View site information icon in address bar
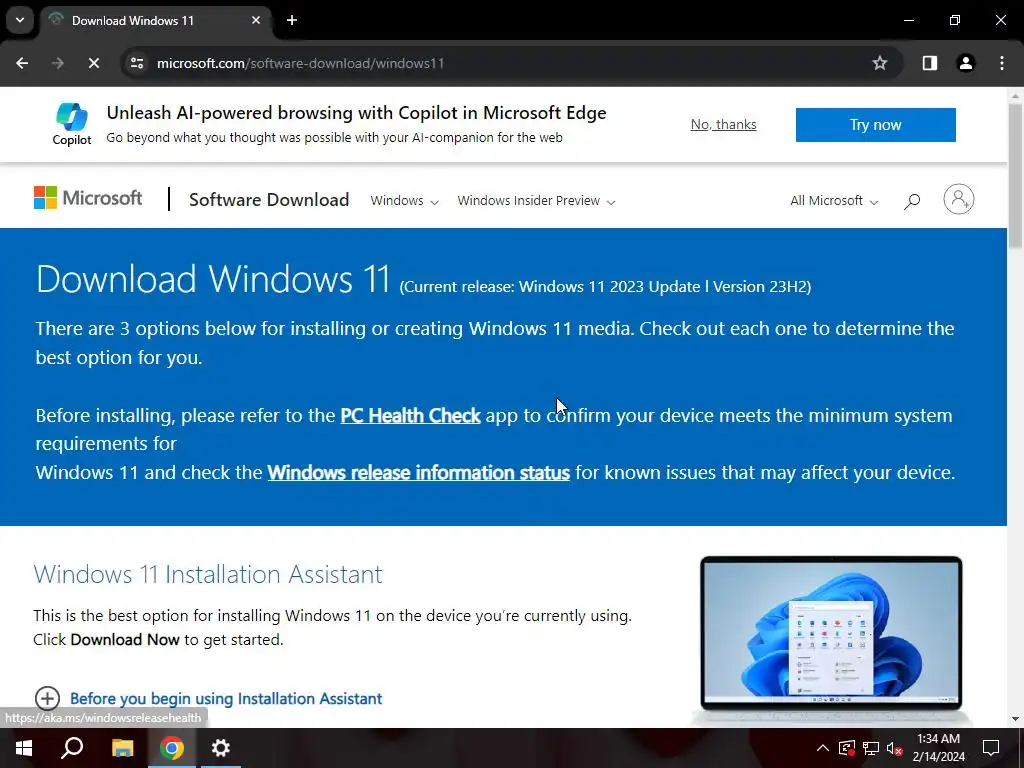This screenshot has height=768, width=1024. tap(137, 63)
